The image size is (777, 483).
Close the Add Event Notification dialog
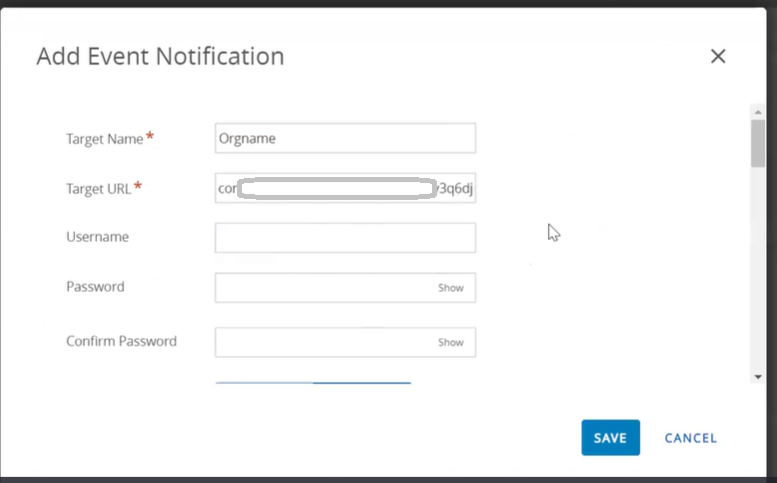click(717, 57)
